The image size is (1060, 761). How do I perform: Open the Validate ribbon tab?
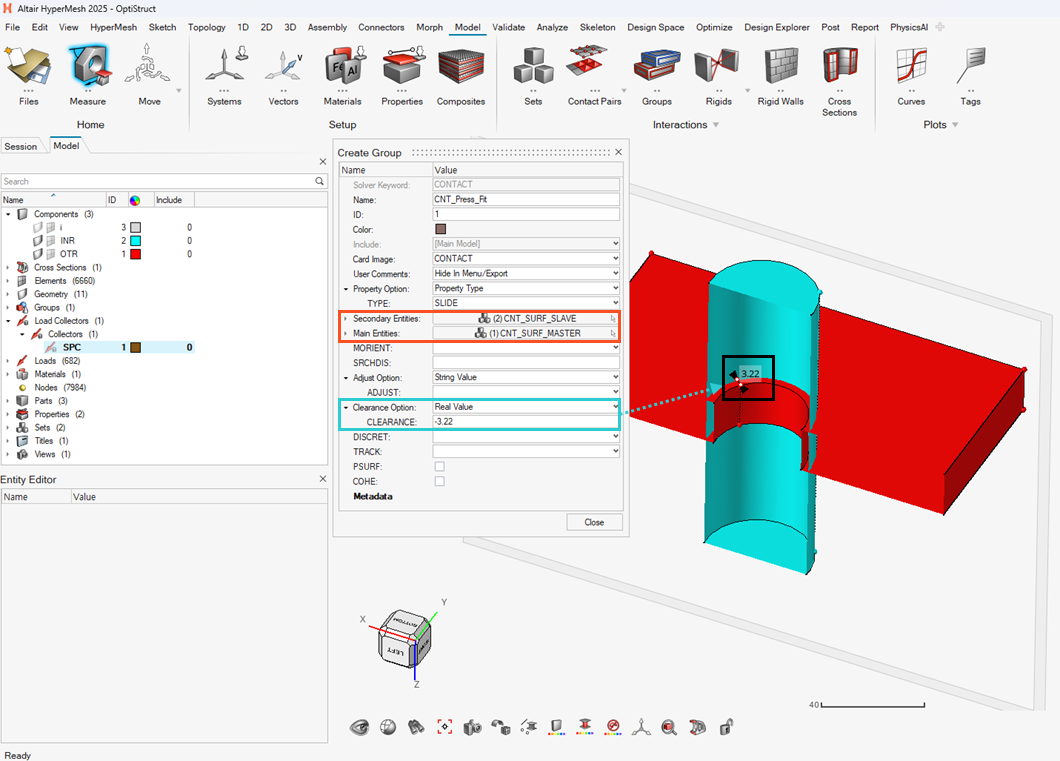pos(508,27)
